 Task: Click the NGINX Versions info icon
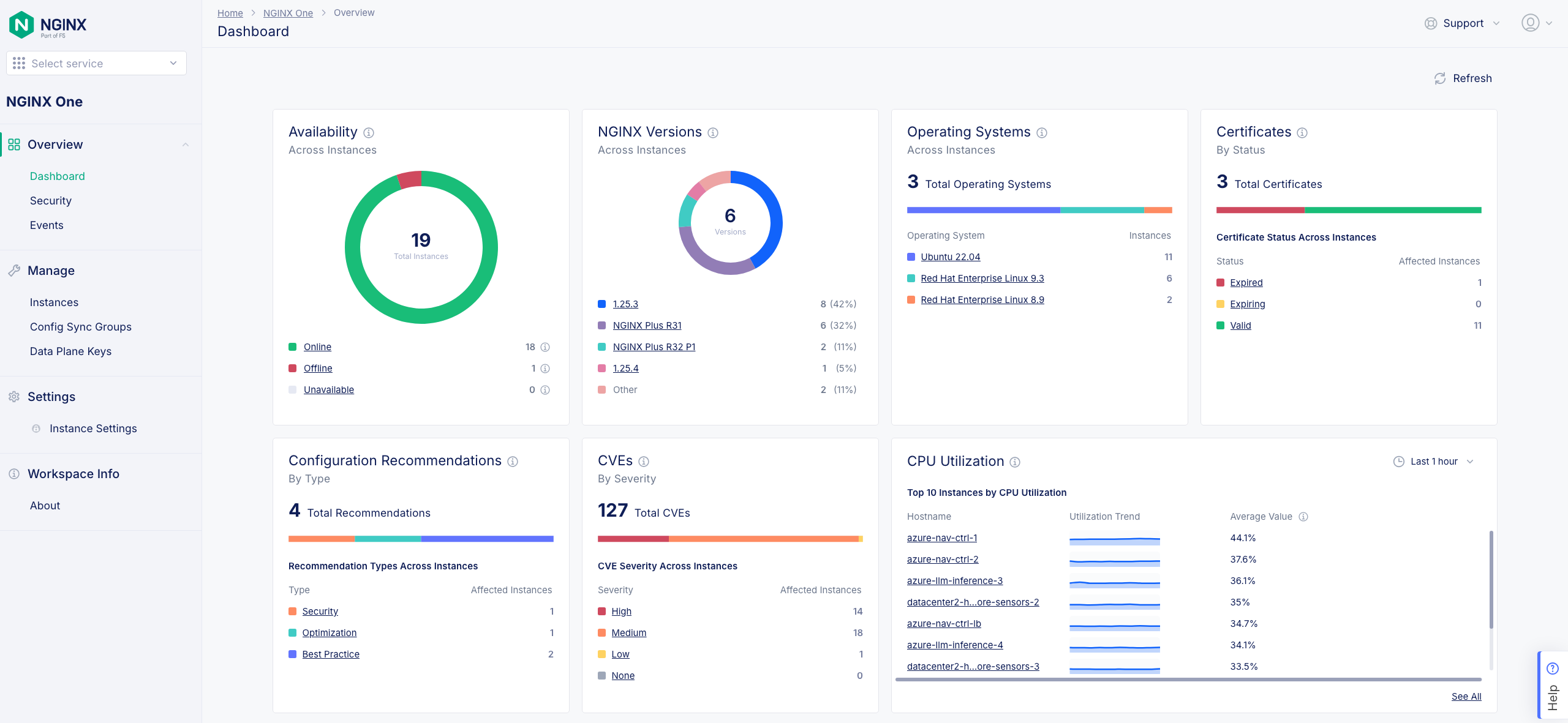click(713, 133)
